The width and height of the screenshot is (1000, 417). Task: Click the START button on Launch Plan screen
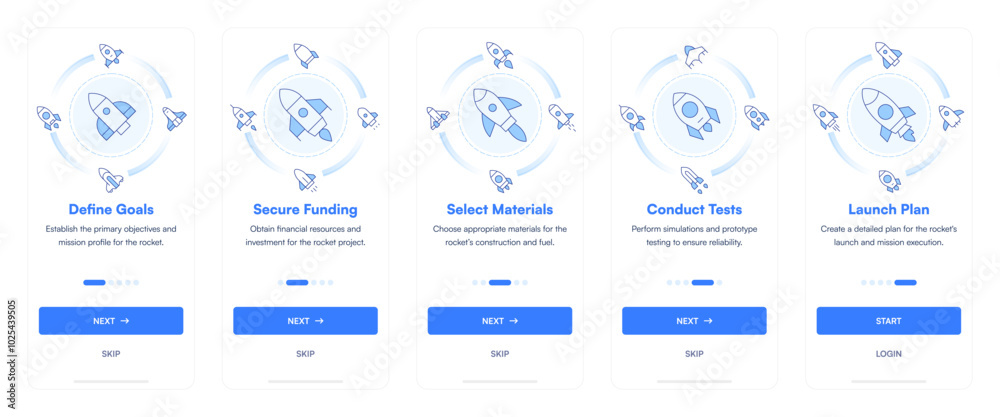[x=889, y=321]
